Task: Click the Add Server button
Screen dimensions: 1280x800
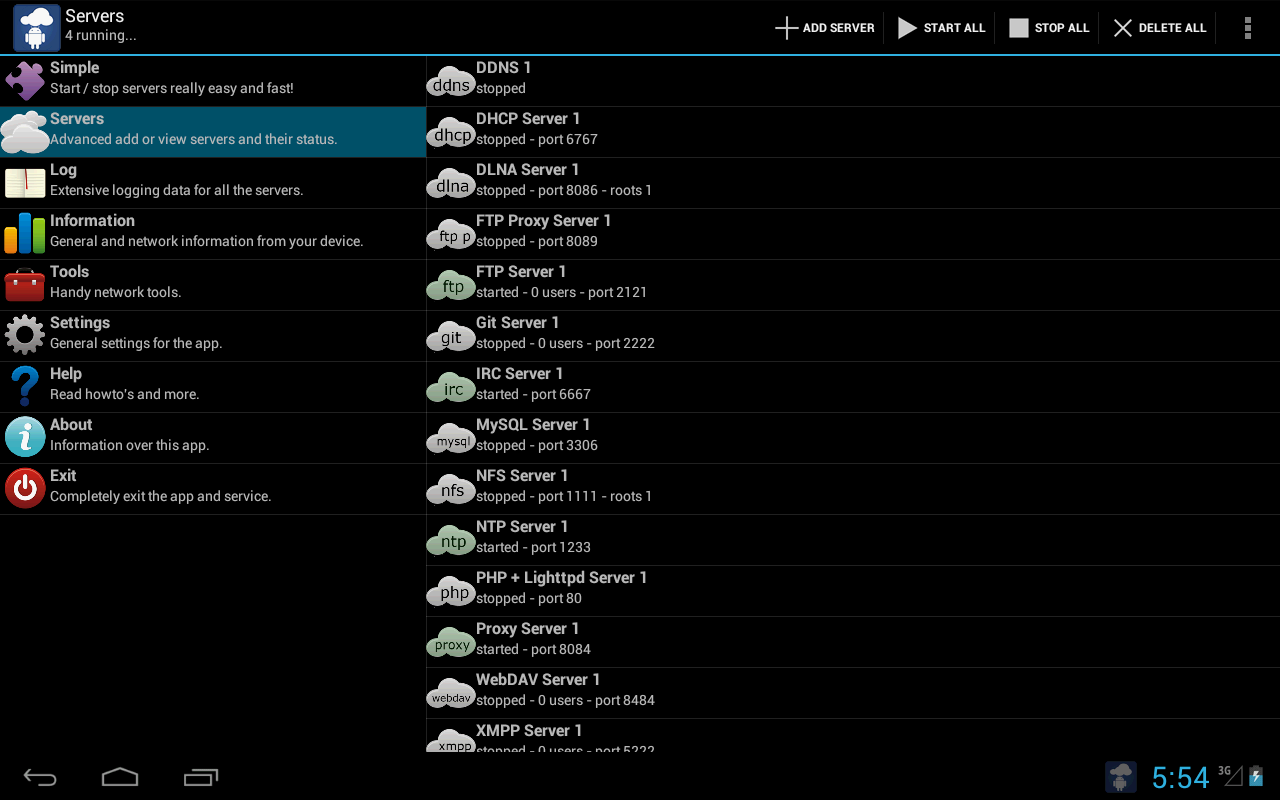Action: (x=825, y=28)
